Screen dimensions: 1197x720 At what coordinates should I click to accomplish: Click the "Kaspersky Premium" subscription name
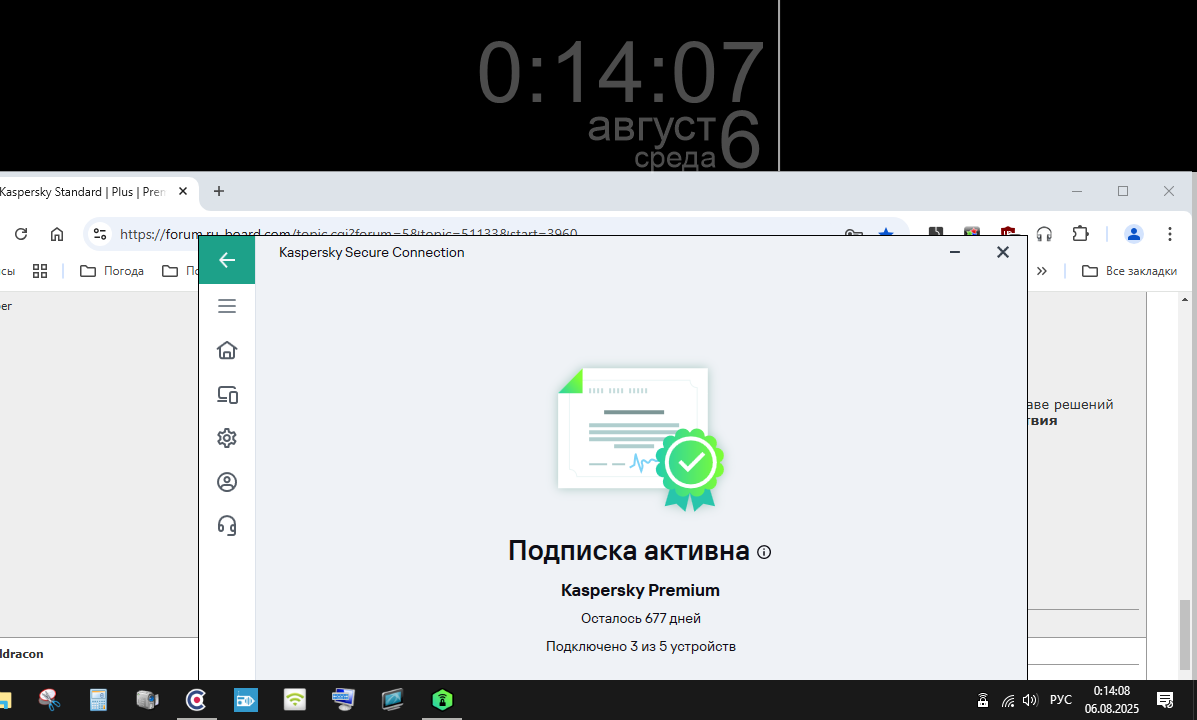640,590
